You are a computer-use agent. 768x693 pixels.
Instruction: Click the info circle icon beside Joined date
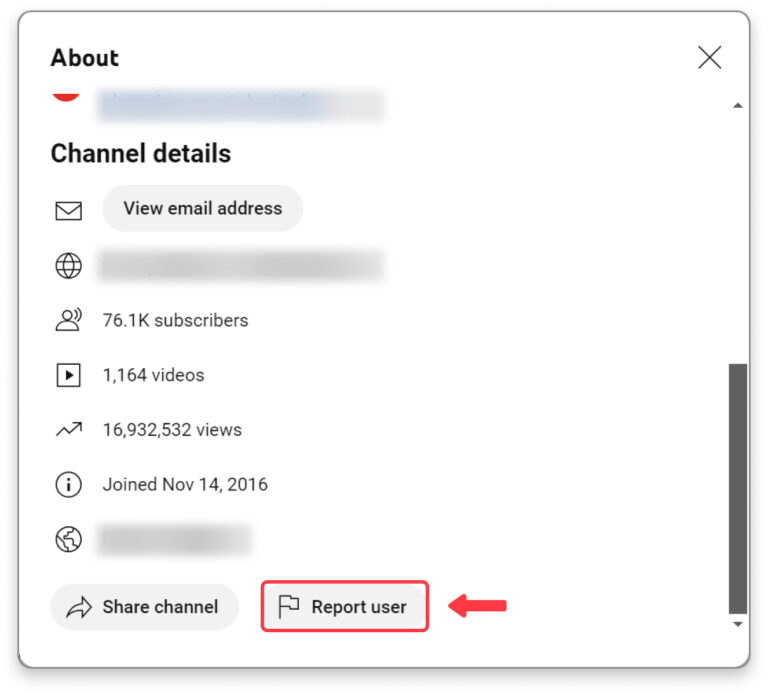point(68,485)
